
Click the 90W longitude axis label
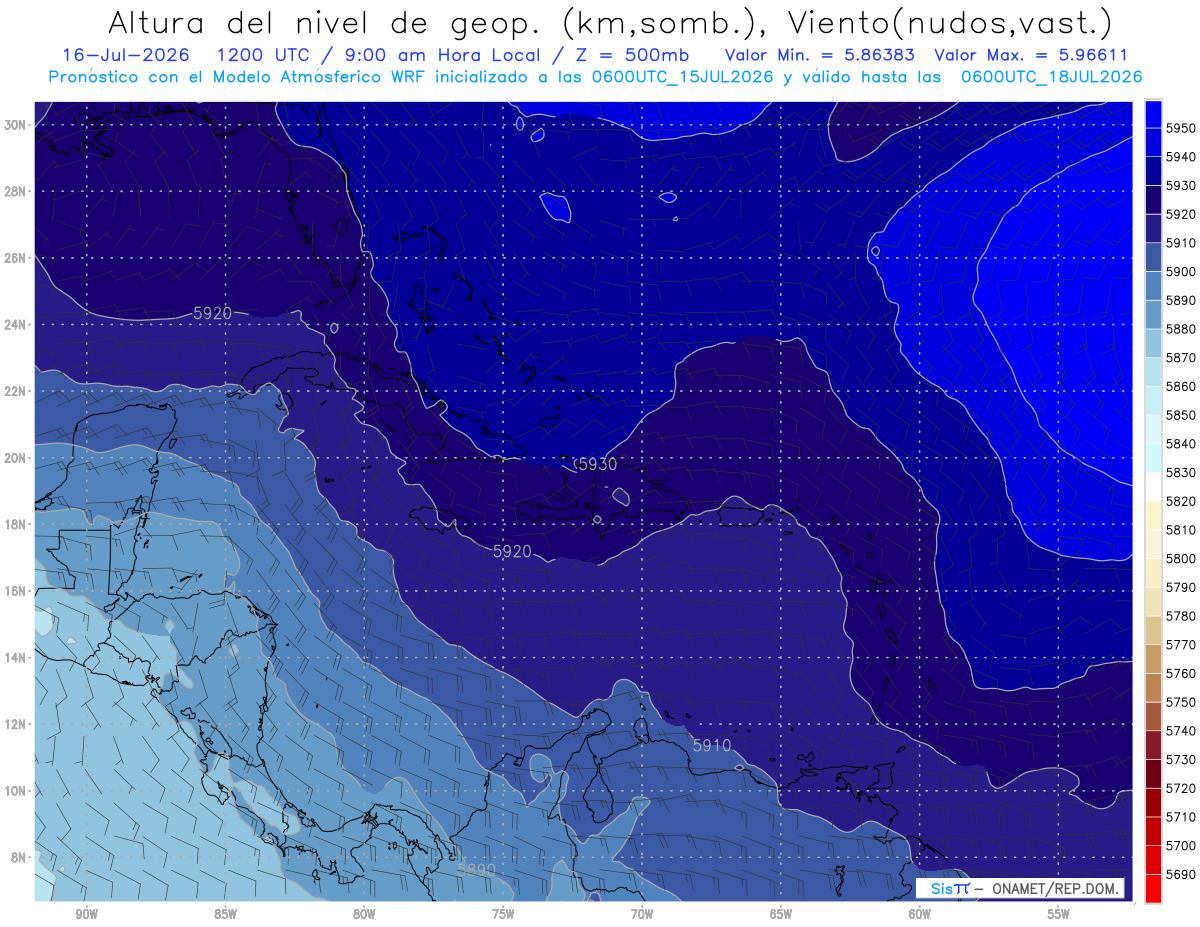coord(86,915)
